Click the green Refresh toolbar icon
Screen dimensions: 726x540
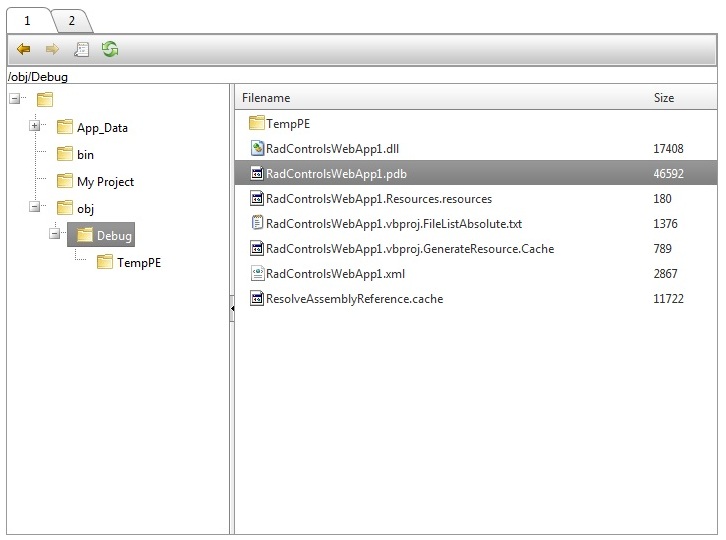tap(110, 49)
